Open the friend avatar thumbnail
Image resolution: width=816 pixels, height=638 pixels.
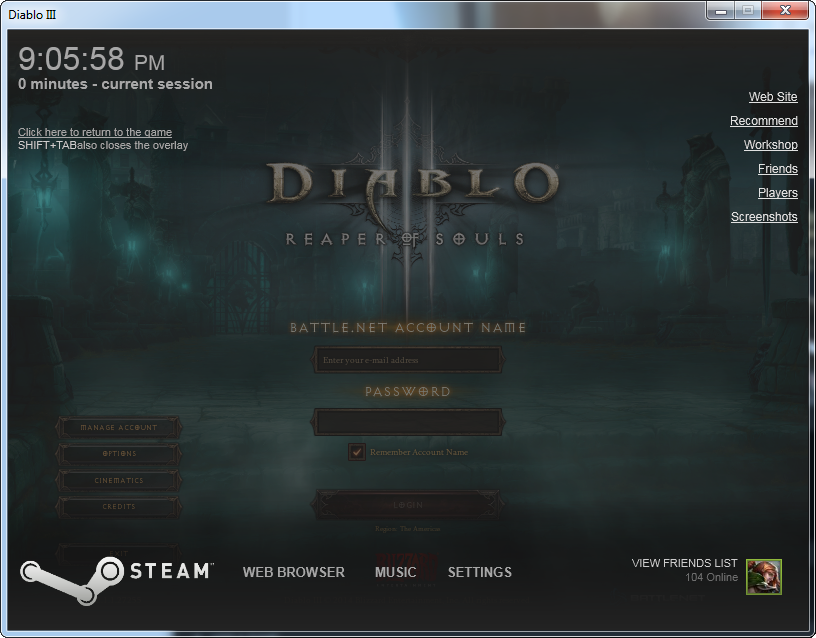[763, 577]
